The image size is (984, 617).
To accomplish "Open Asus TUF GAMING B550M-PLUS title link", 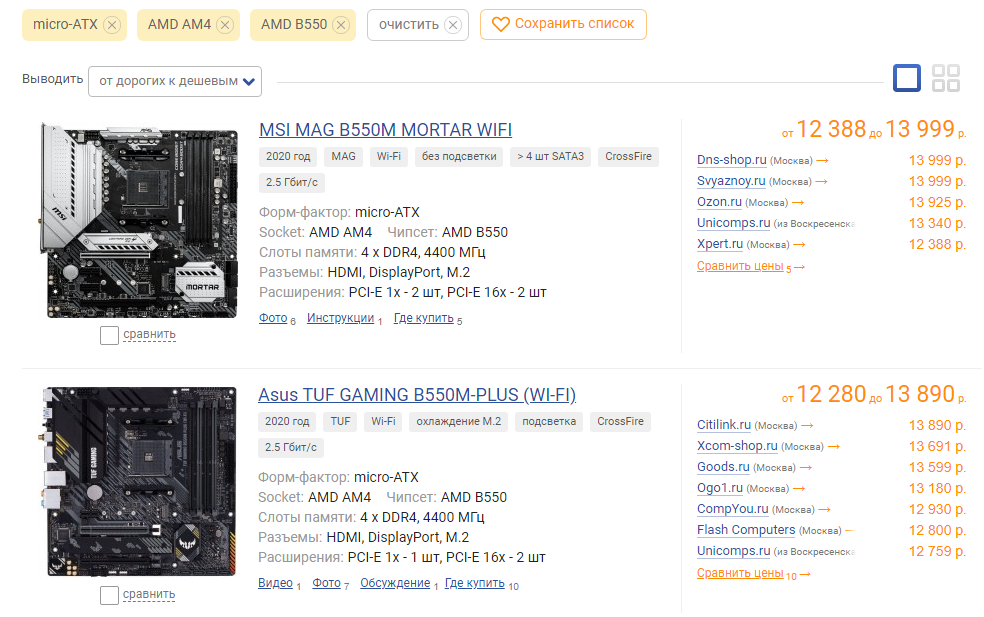I will [417, 395].
